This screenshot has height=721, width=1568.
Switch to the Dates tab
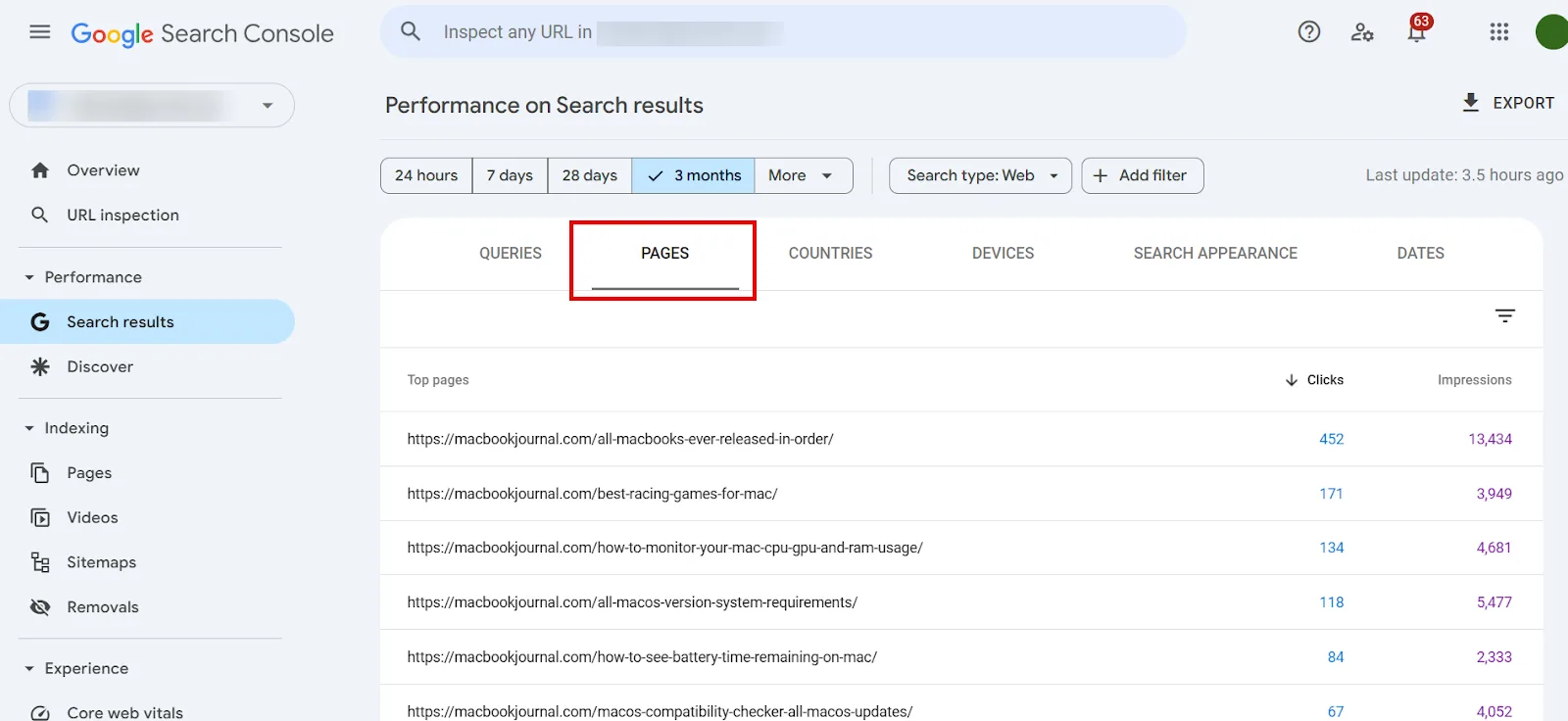[1421, 253]
